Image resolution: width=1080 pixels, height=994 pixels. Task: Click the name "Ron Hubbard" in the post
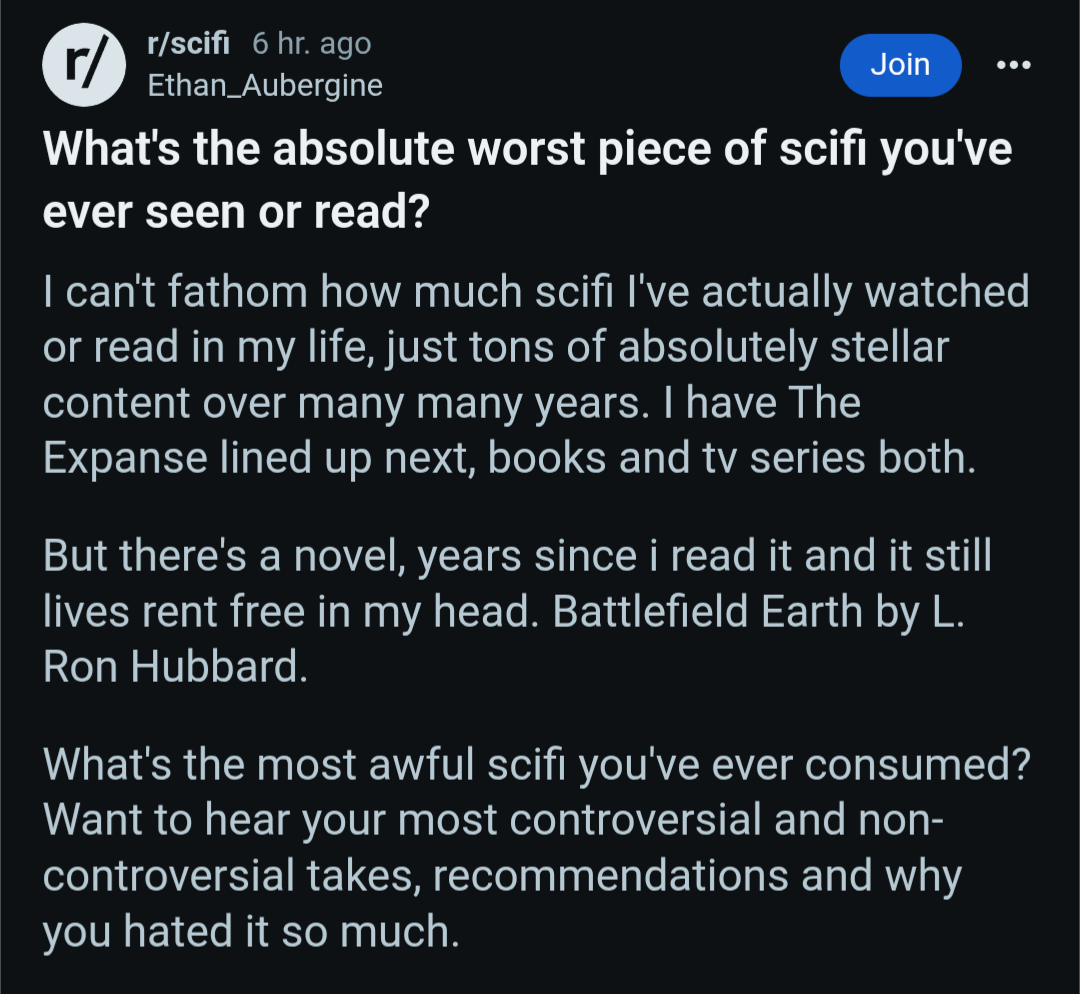(170, 667)
